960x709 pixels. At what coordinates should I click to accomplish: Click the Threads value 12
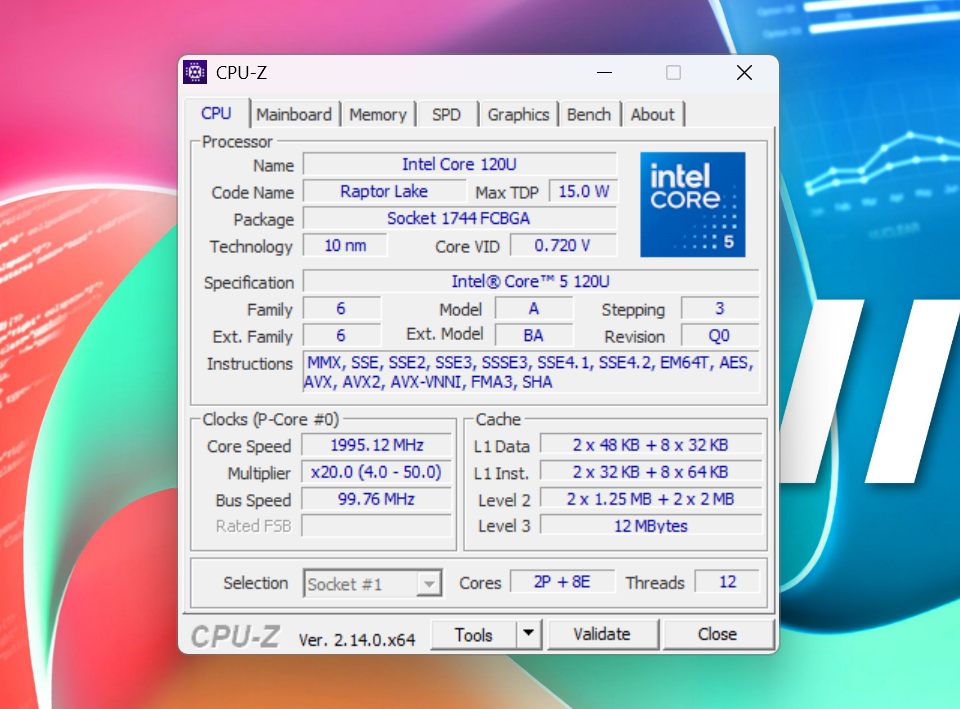pyautogui.click(x=727, y=582)
